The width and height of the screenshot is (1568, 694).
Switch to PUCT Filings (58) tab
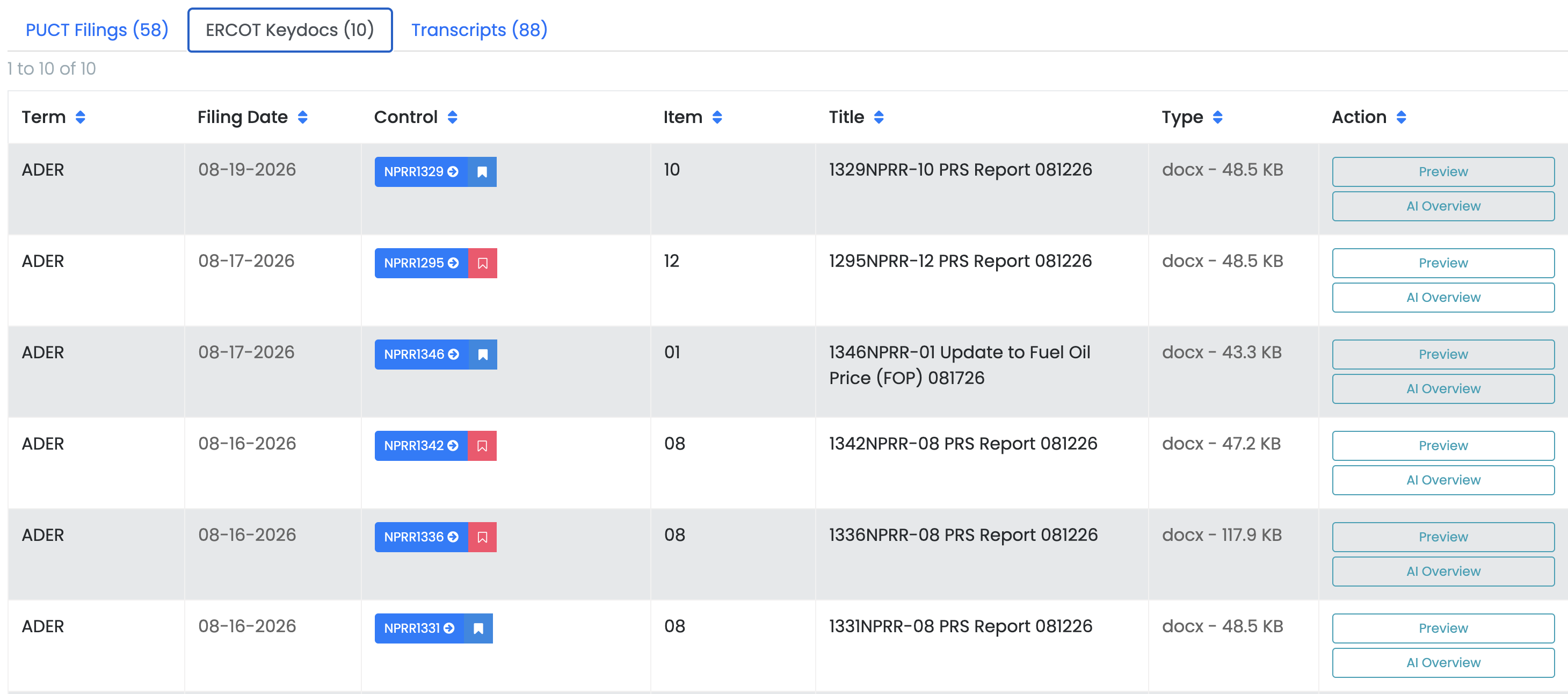[97, 30]
